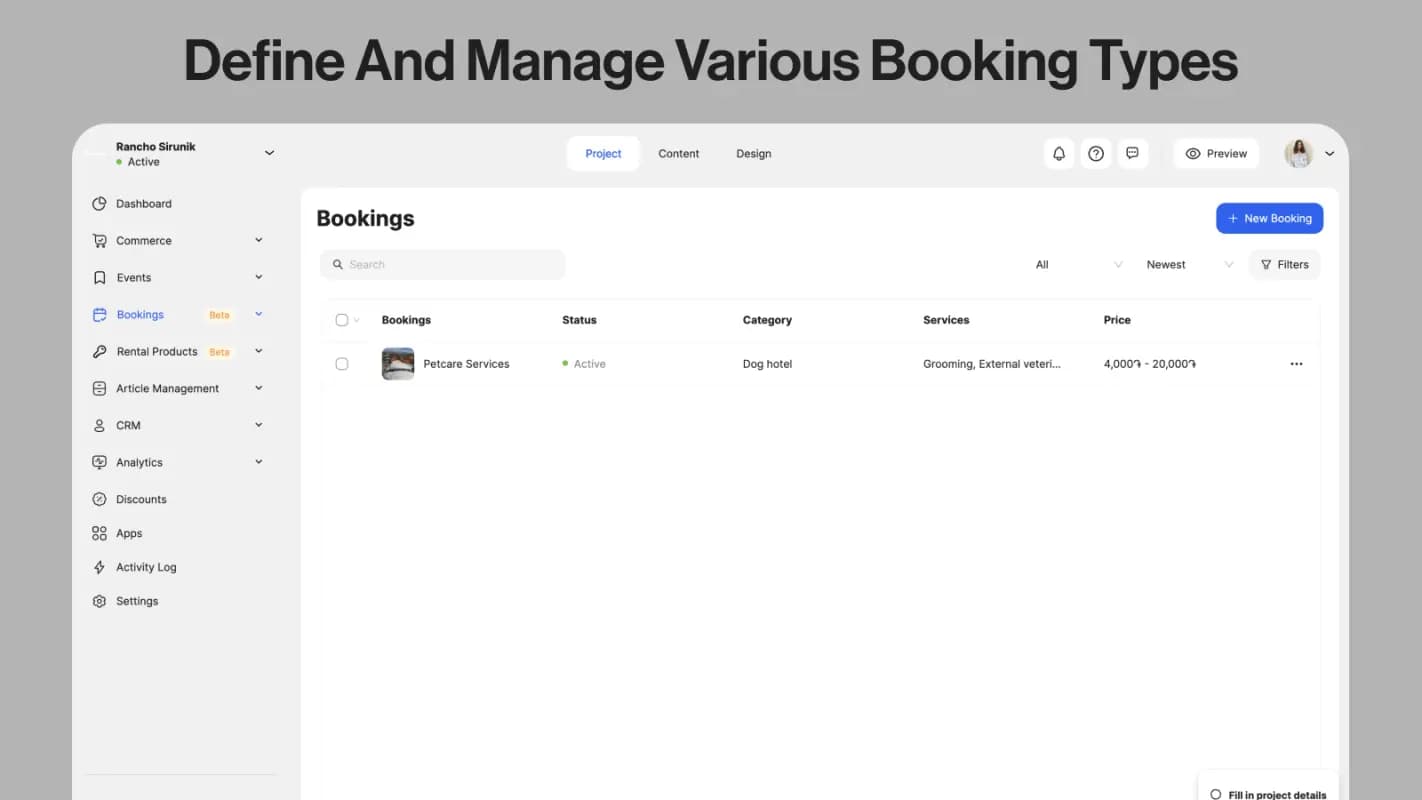Click the search magnifier icon

[339, 264]
